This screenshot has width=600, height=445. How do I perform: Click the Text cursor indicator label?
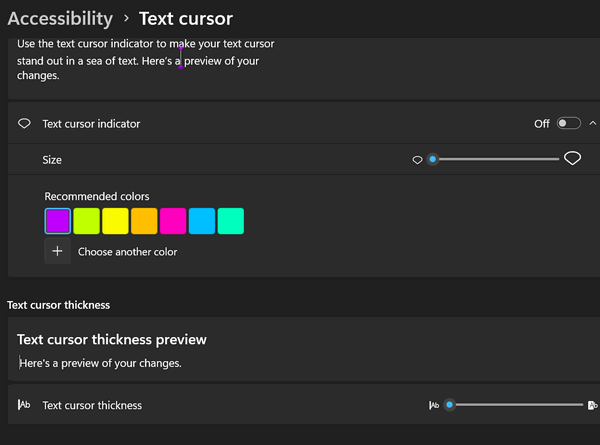tap(91, 124)
